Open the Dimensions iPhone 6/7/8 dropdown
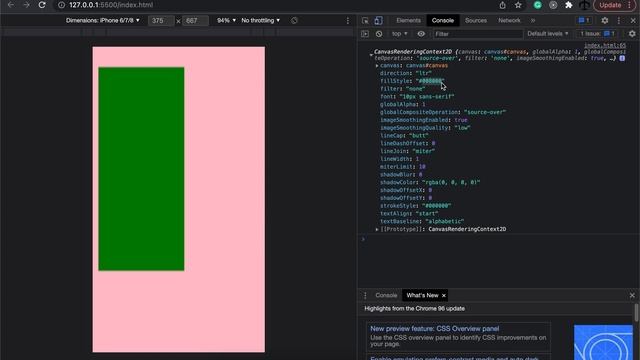The height and width of the screenshot is (360, 640). 103,20
